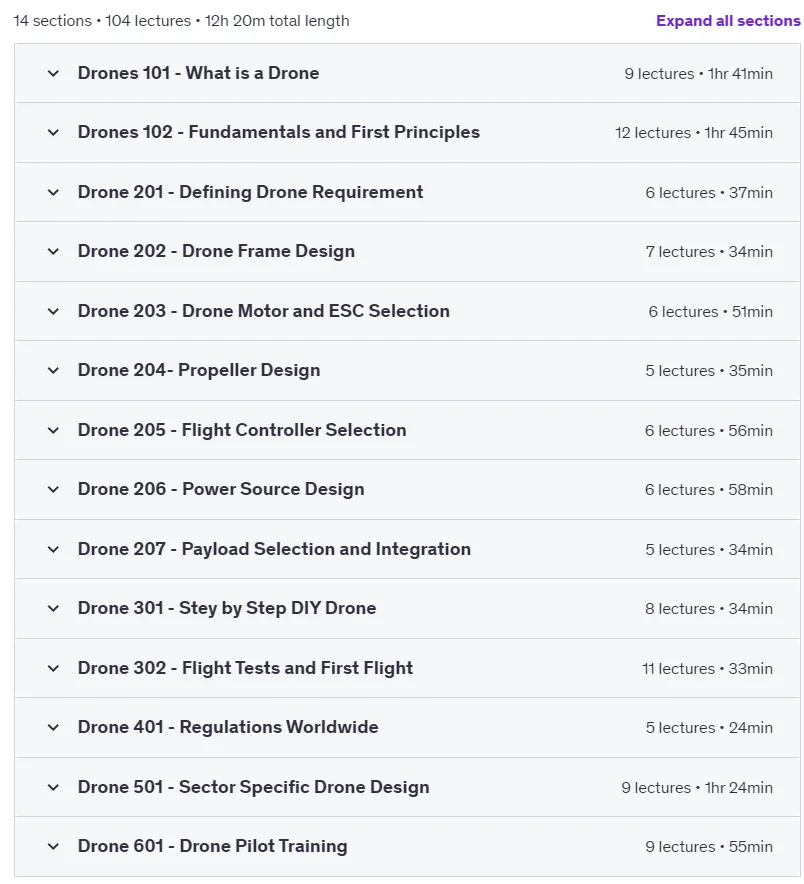Expand chevron for Drone 601 section

point(53,846)
